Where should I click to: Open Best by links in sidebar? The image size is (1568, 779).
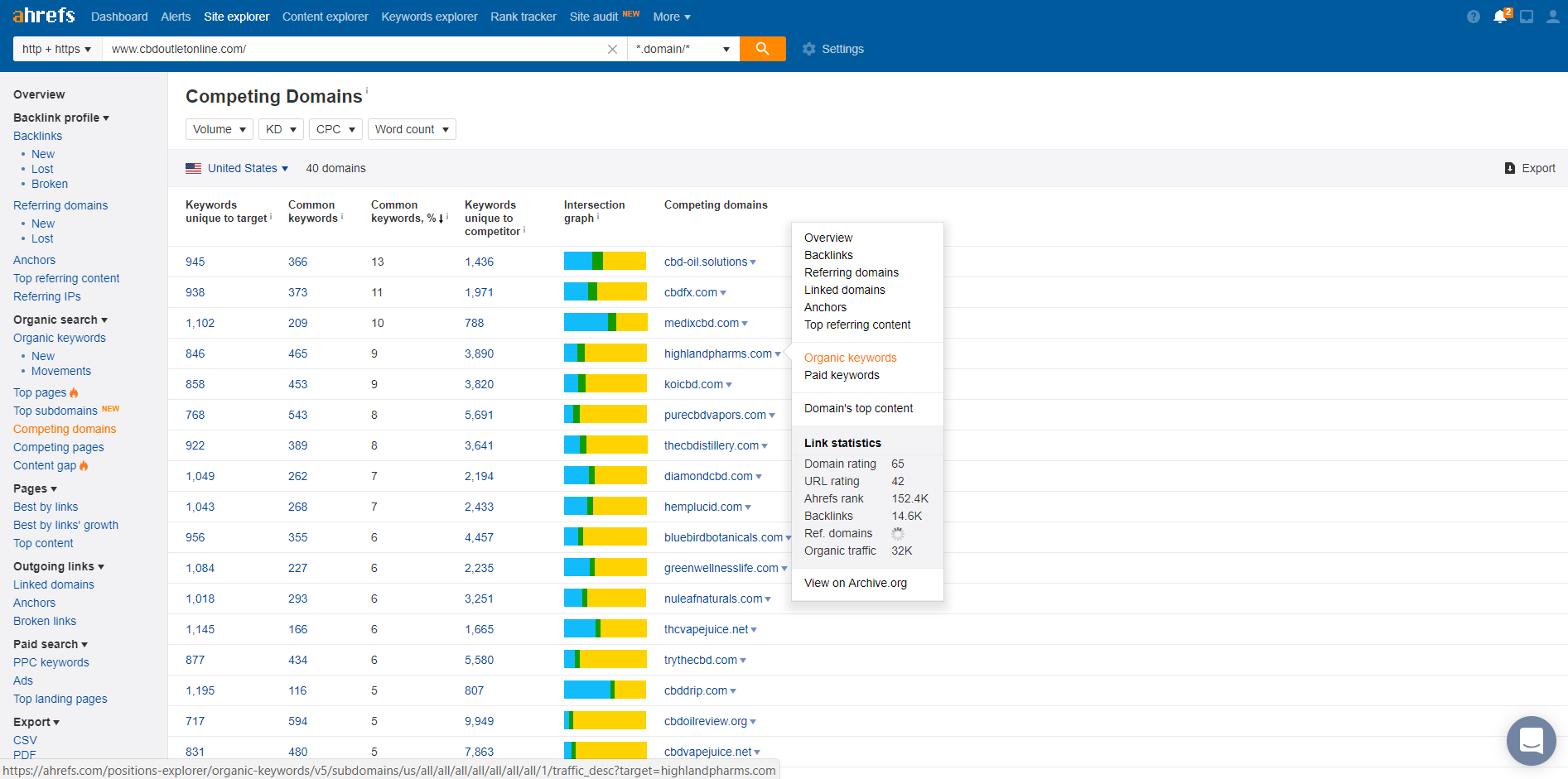coord(46,507)
